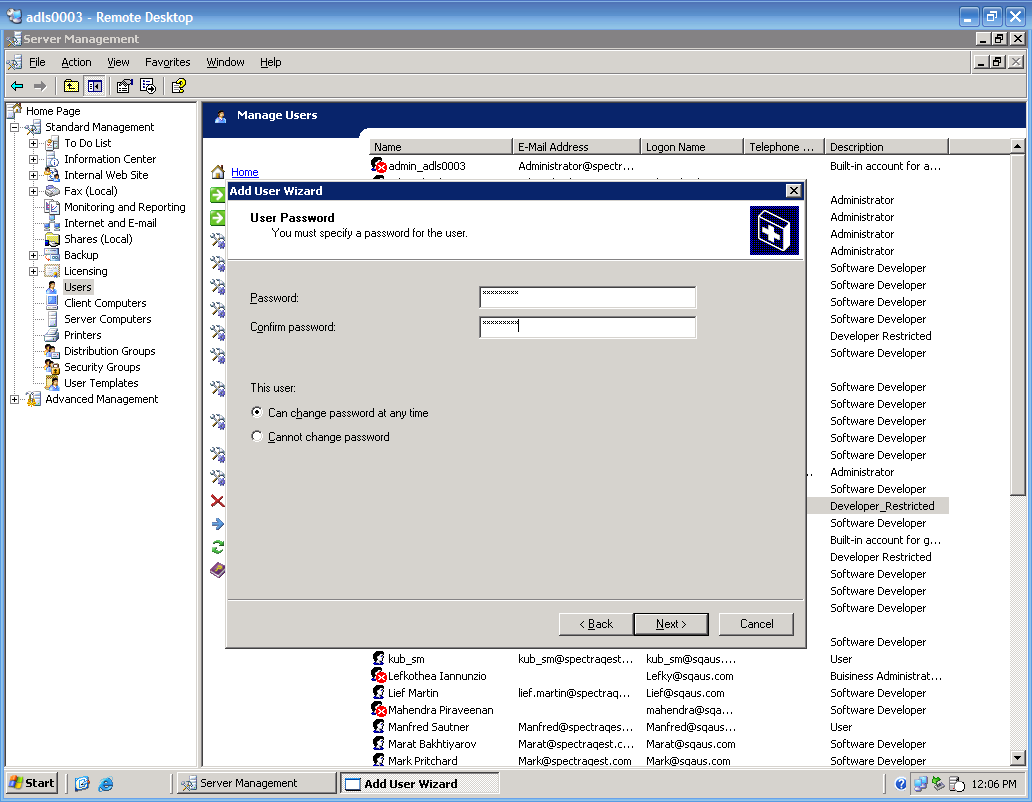Select Can change password at any time
Image resolution: width=1032 pixels, height=802 pixels.
coord(257,412)
